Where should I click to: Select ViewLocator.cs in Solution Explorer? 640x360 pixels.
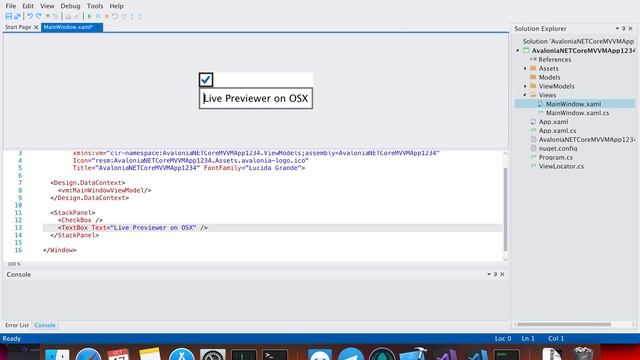point(561,167)
